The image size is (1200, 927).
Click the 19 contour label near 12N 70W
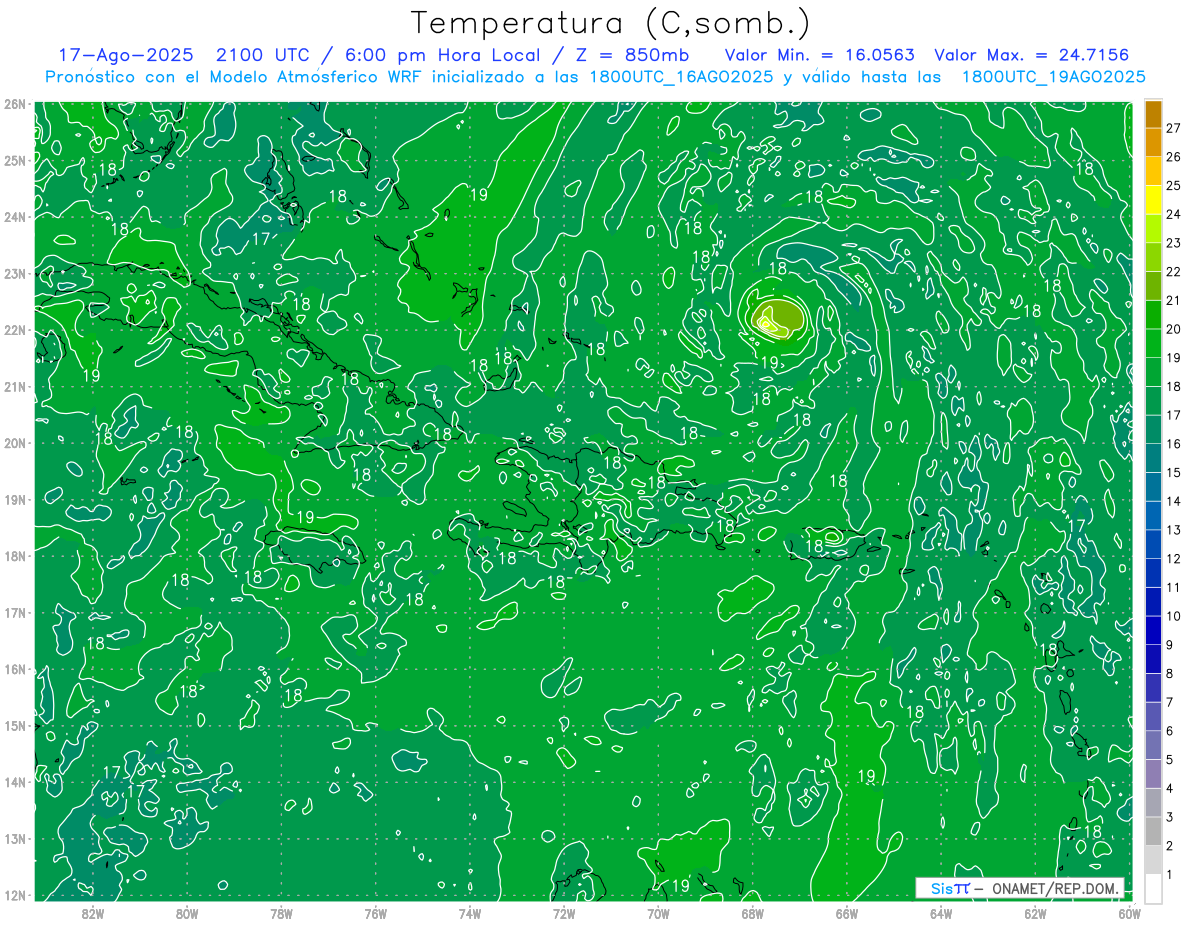pyautogui.click(x=680, y=885)
